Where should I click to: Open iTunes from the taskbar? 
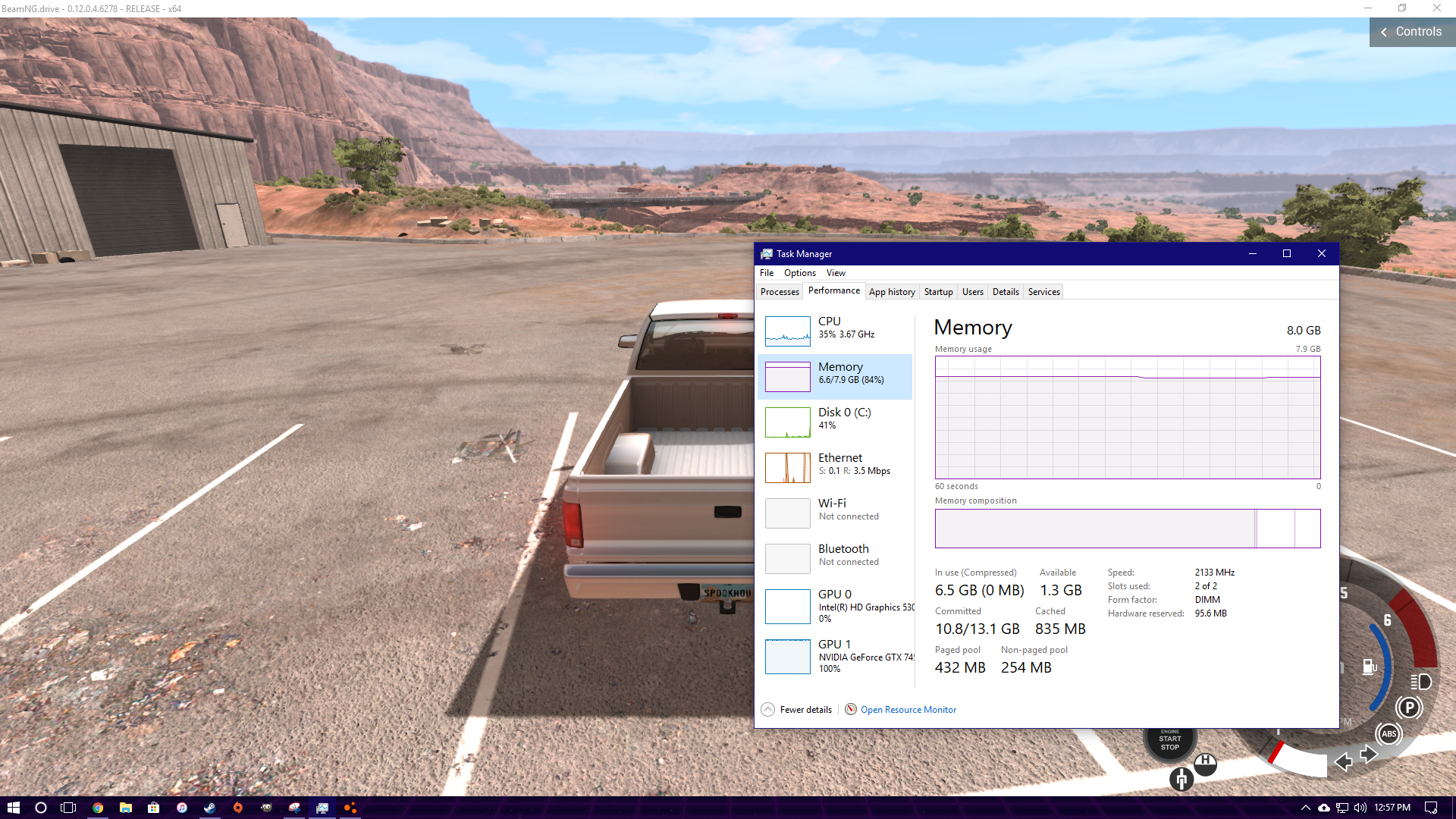pos(182,808)
